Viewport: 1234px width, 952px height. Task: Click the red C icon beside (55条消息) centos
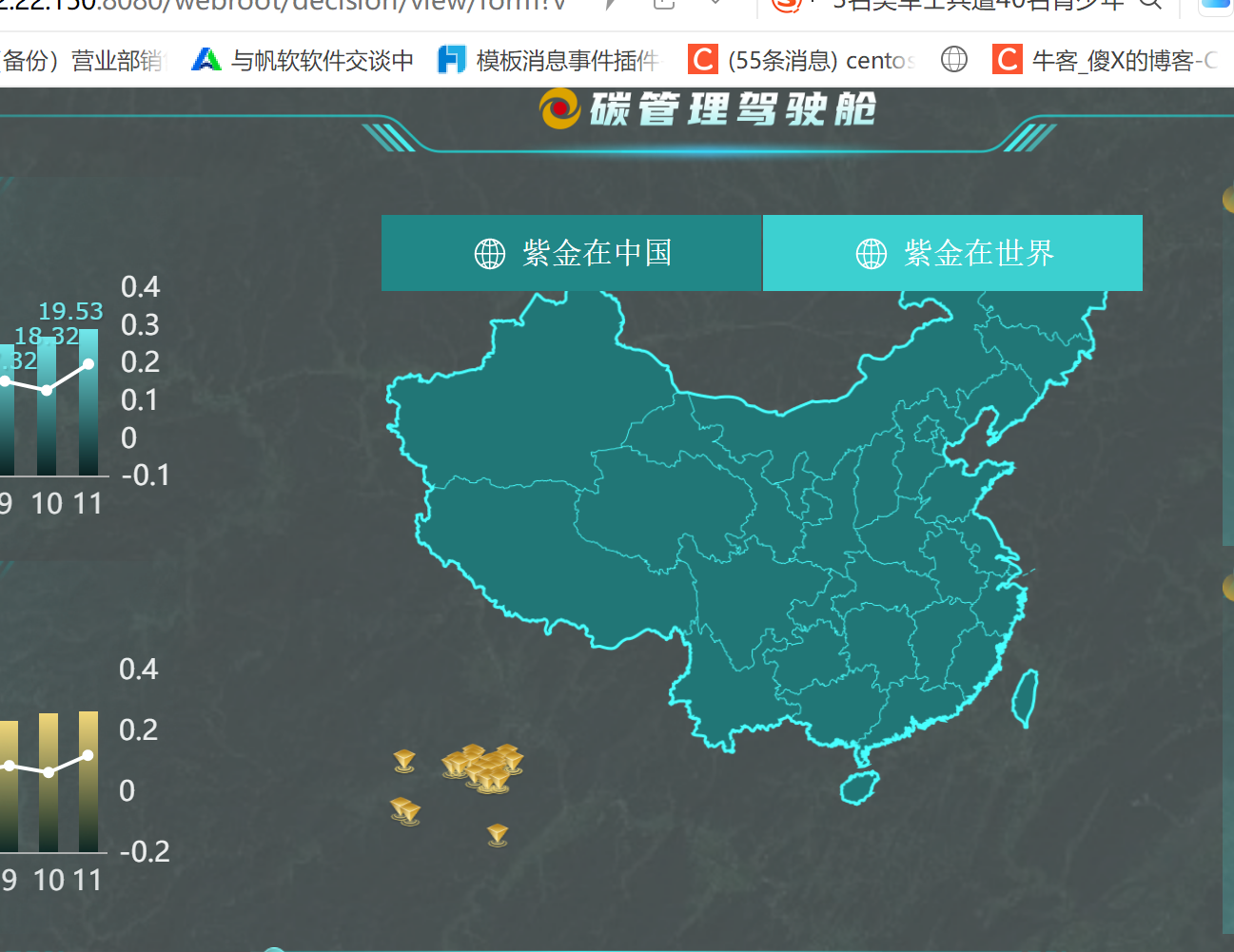[703, 60]
